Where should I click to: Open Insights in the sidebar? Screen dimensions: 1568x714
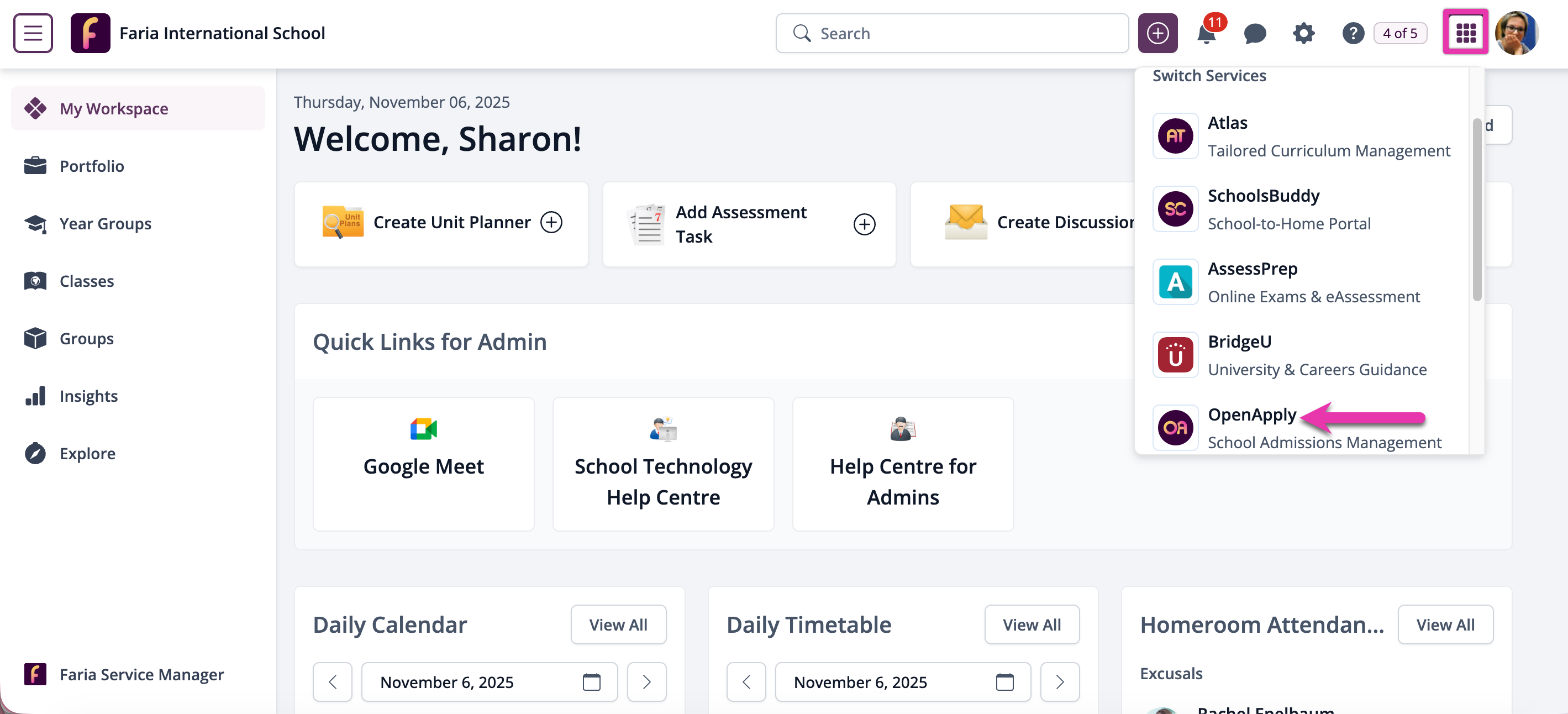tap(88, 396)
